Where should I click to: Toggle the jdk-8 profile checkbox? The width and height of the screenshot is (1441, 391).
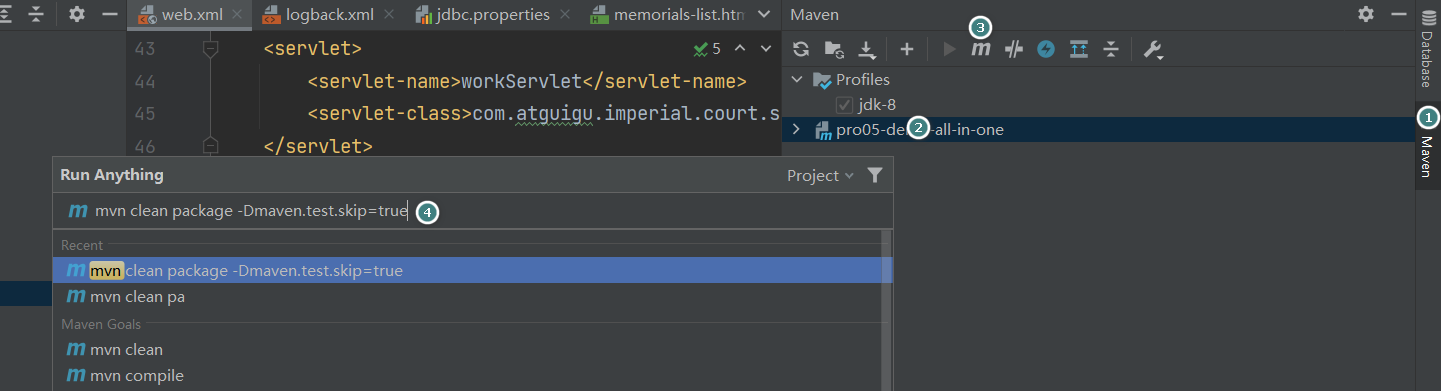coord(845,104)
